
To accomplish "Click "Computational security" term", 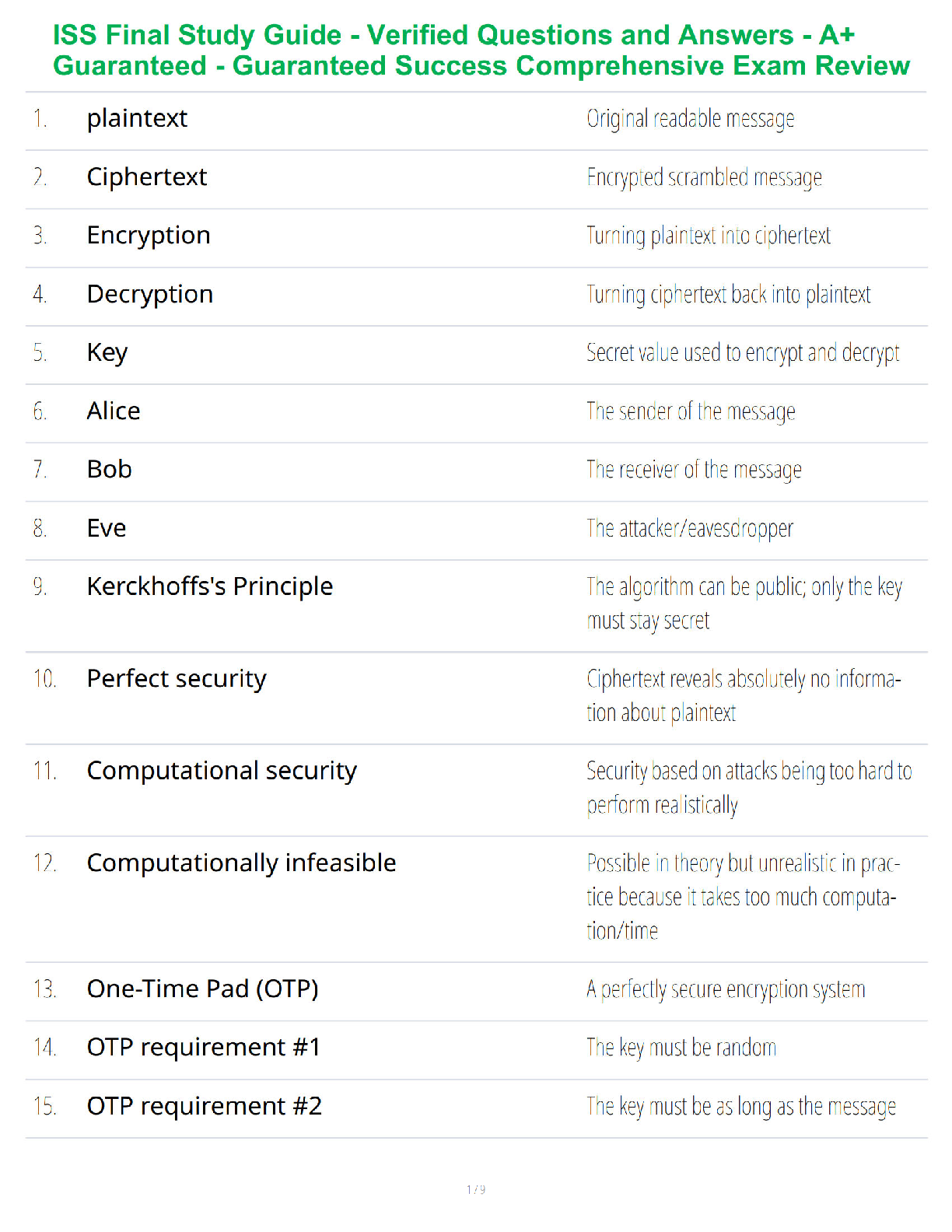I will [x=222, y=771].
